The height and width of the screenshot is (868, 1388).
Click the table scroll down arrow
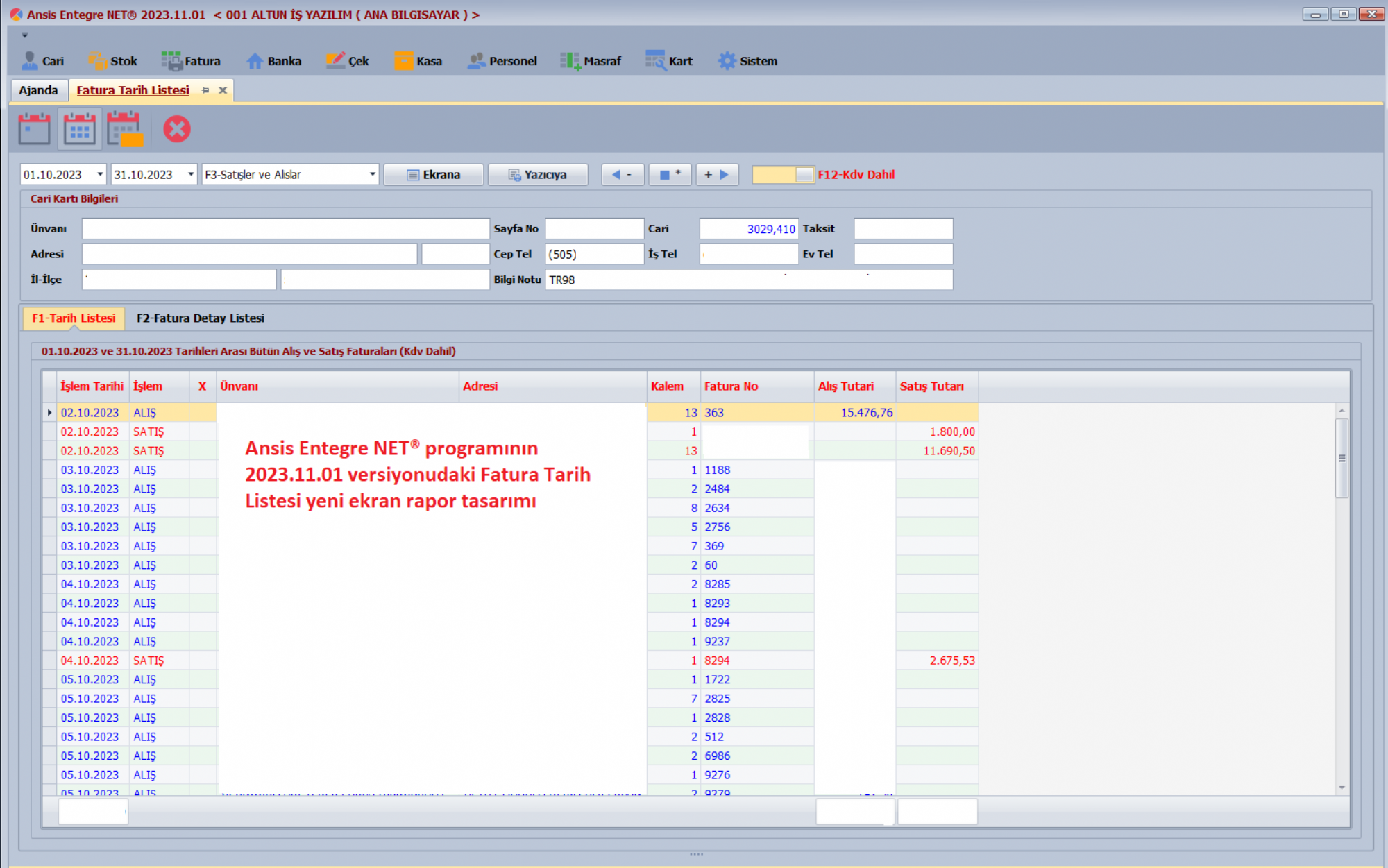click(x=1342, y=788)
